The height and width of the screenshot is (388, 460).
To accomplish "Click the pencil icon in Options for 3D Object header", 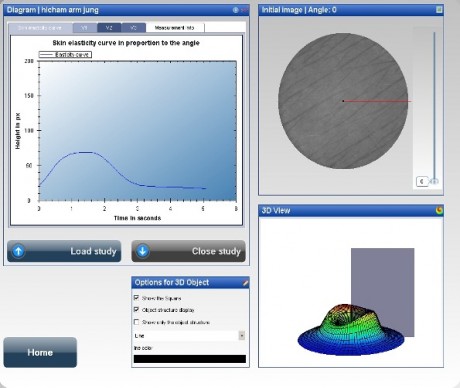I will 245,283.
